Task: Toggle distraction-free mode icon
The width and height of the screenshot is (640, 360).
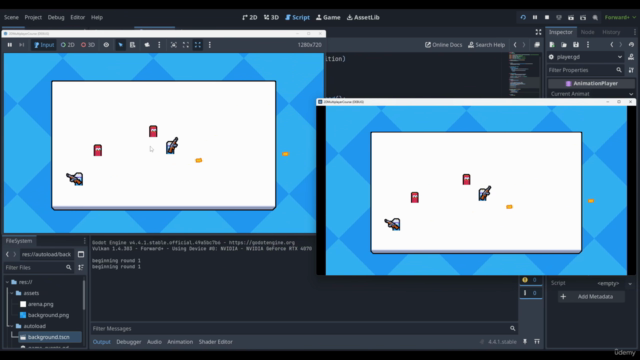Action: pyautogui.click(x=538, y=32)
